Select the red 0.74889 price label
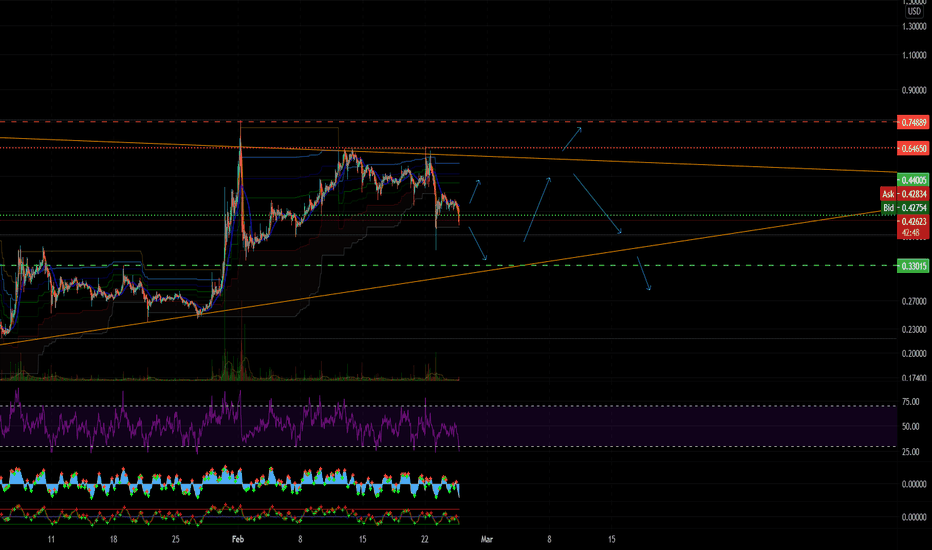Viewport: 932px width, 550px height. coord(913,122)
